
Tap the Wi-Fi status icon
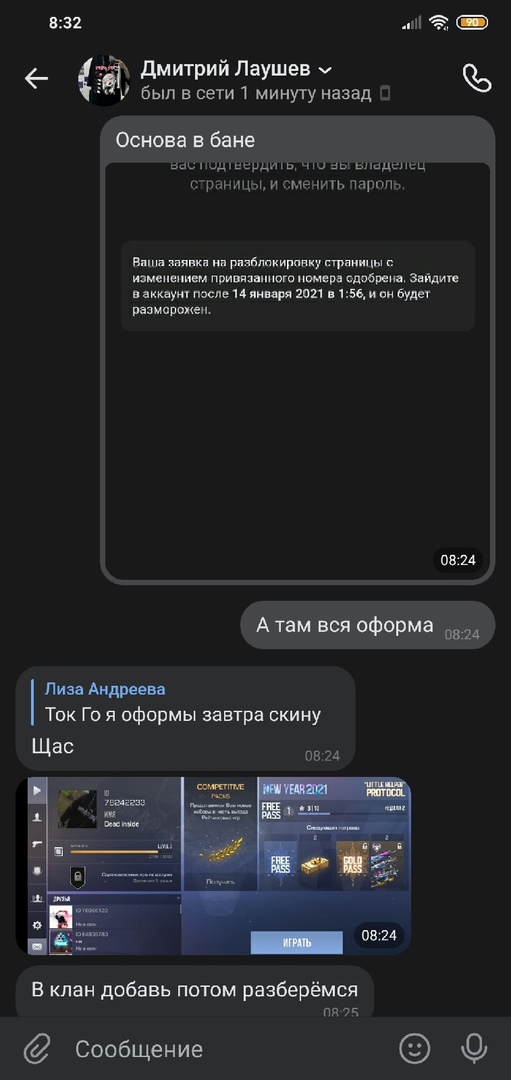coord(438,23)
